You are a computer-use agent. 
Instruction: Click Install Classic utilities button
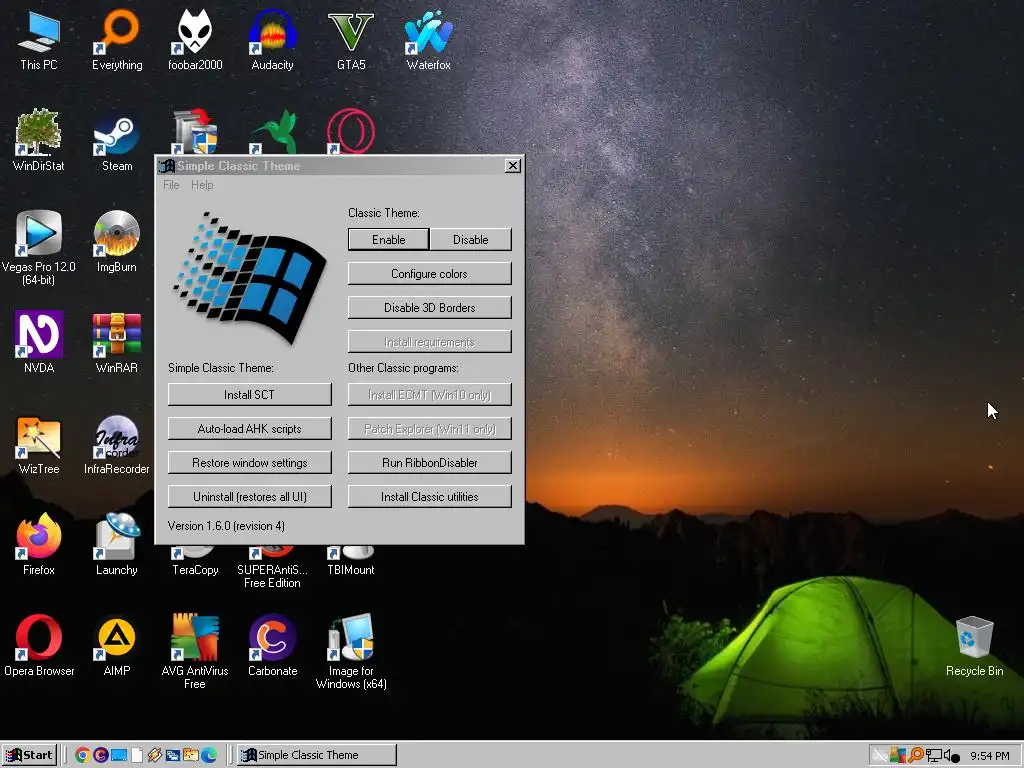[429, 496]
